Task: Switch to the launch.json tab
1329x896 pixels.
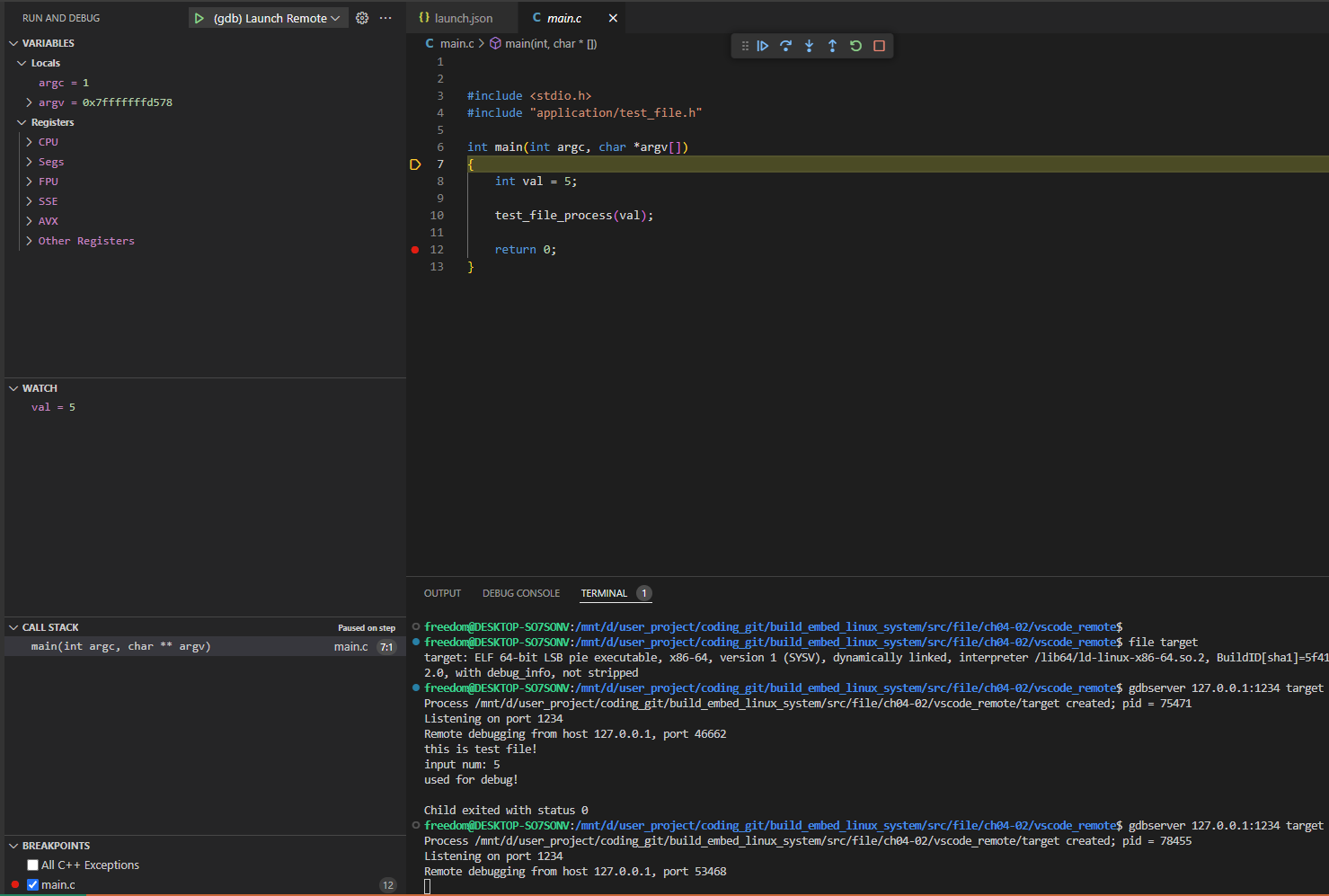Action: click(463, 18)
